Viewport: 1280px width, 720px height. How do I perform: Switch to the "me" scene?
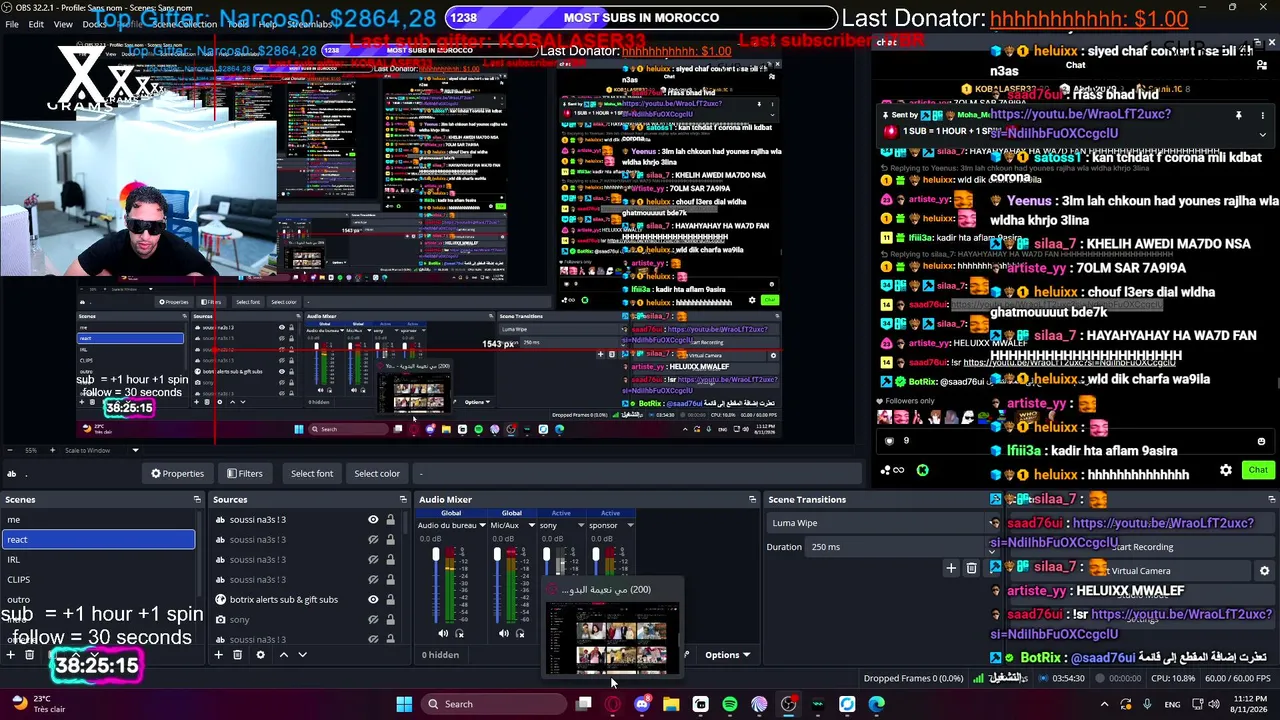[x=98, y=520]
